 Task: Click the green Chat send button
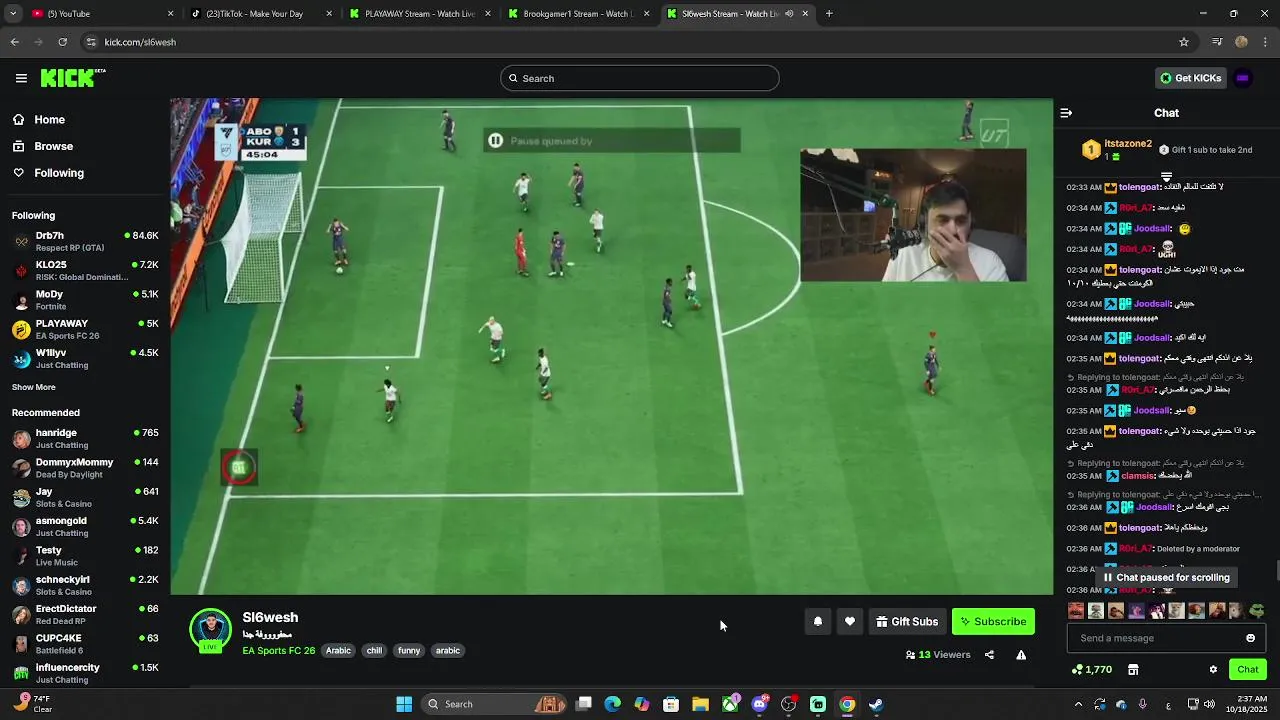1248,669
